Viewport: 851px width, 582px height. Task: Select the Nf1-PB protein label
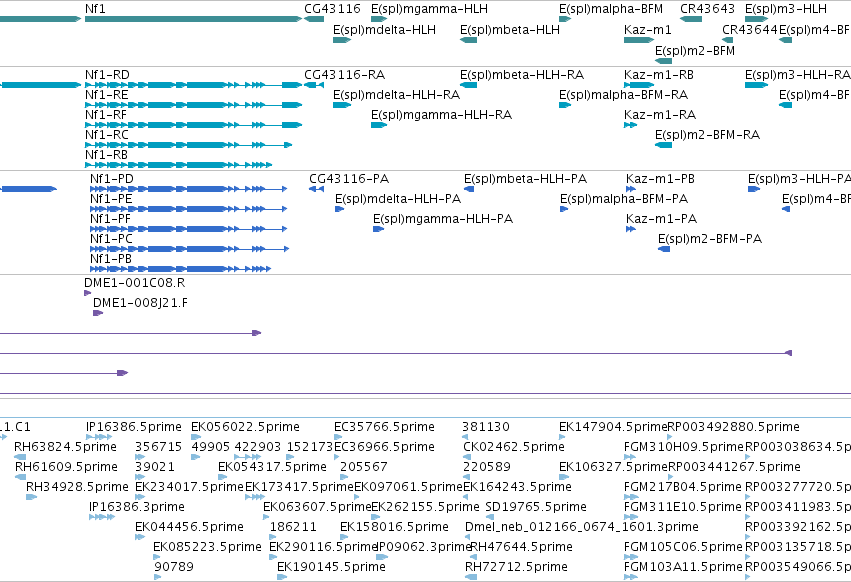111,259
